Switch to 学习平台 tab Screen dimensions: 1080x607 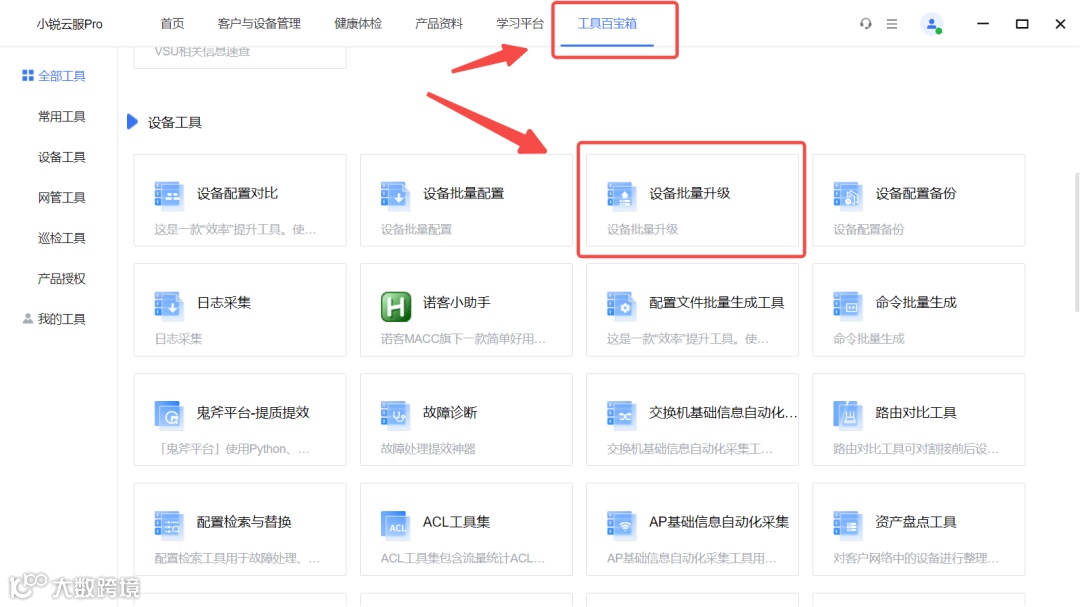click(520, 23)
